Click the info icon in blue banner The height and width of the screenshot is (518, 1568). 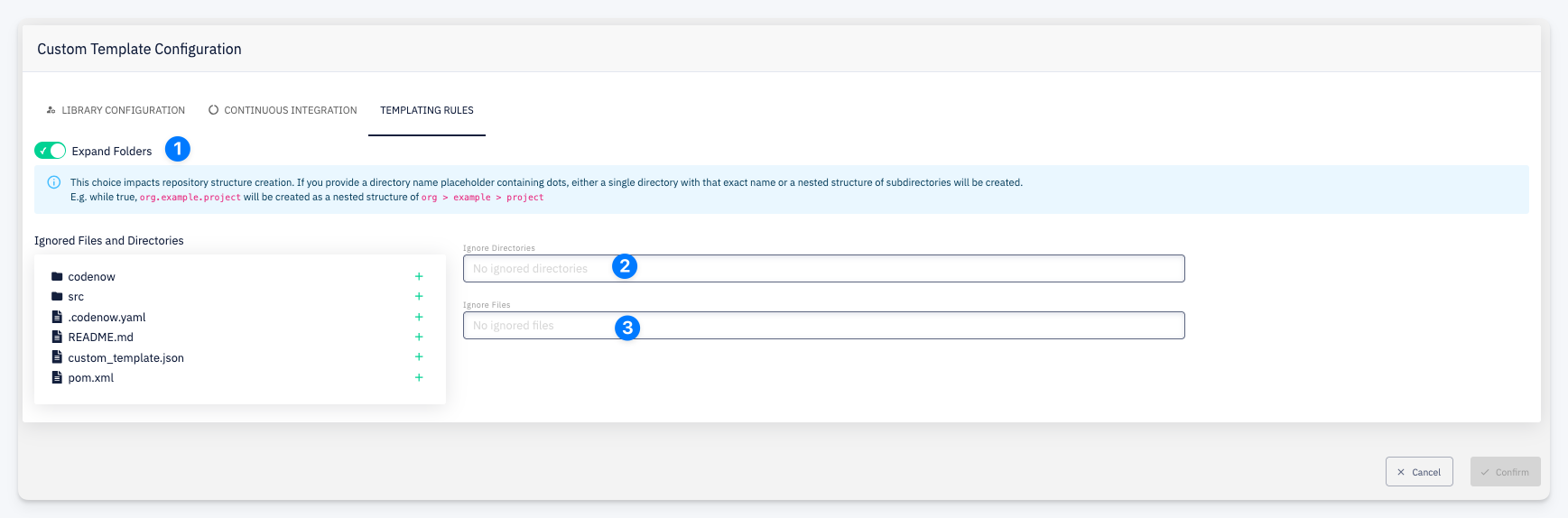53,182
